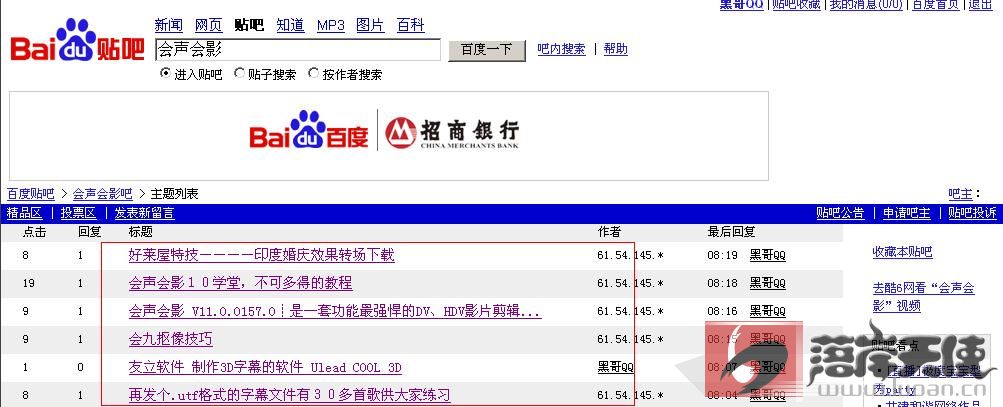The height and width of the screenshot is (407, 1003).
Task: Open the 会九抠像技巧 thread
Action: coord(171,339)
